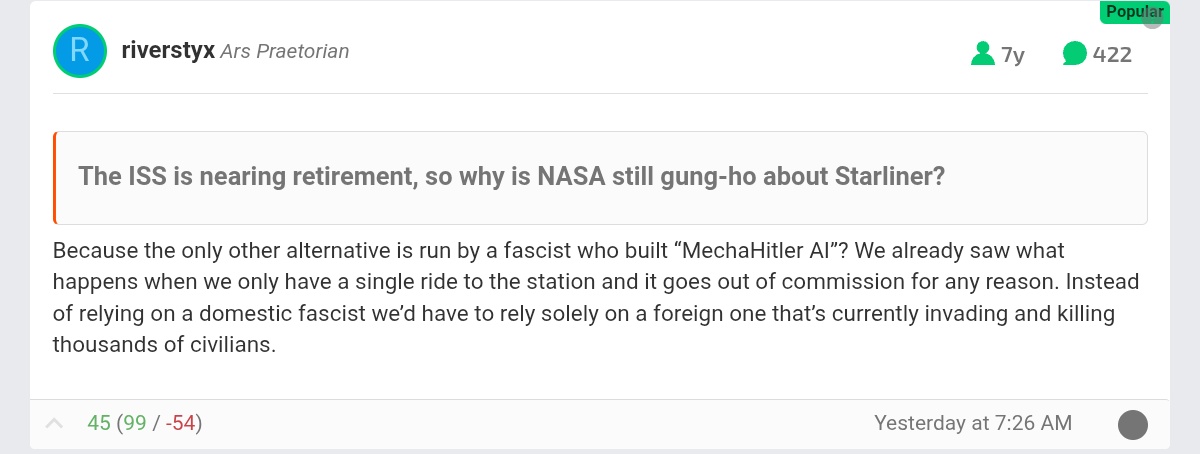1200x454 pixels.
Task: Click the gray dot overlapping the Popular badge
Action: [x=1153, y=18]
